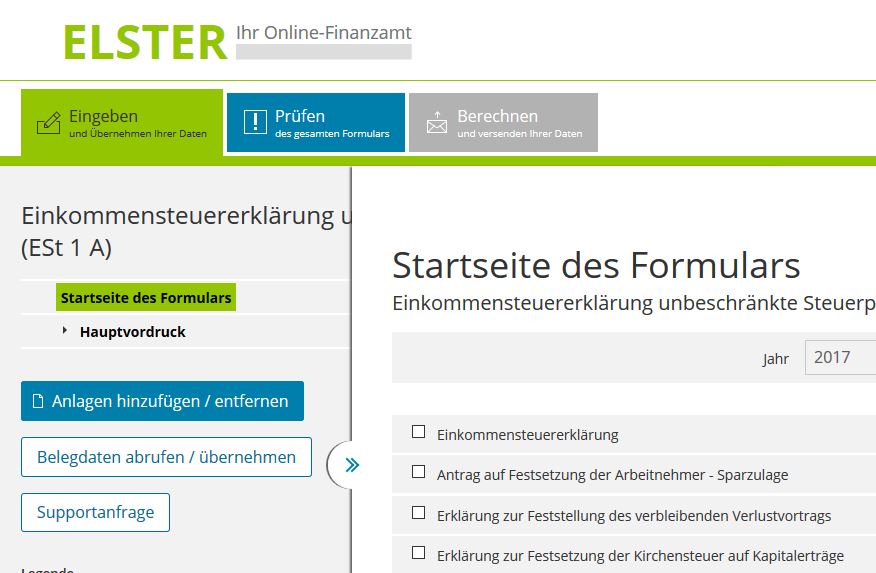Click the pencil icon on Eingeben tab

pyautogui.click(x=48, y=123)
